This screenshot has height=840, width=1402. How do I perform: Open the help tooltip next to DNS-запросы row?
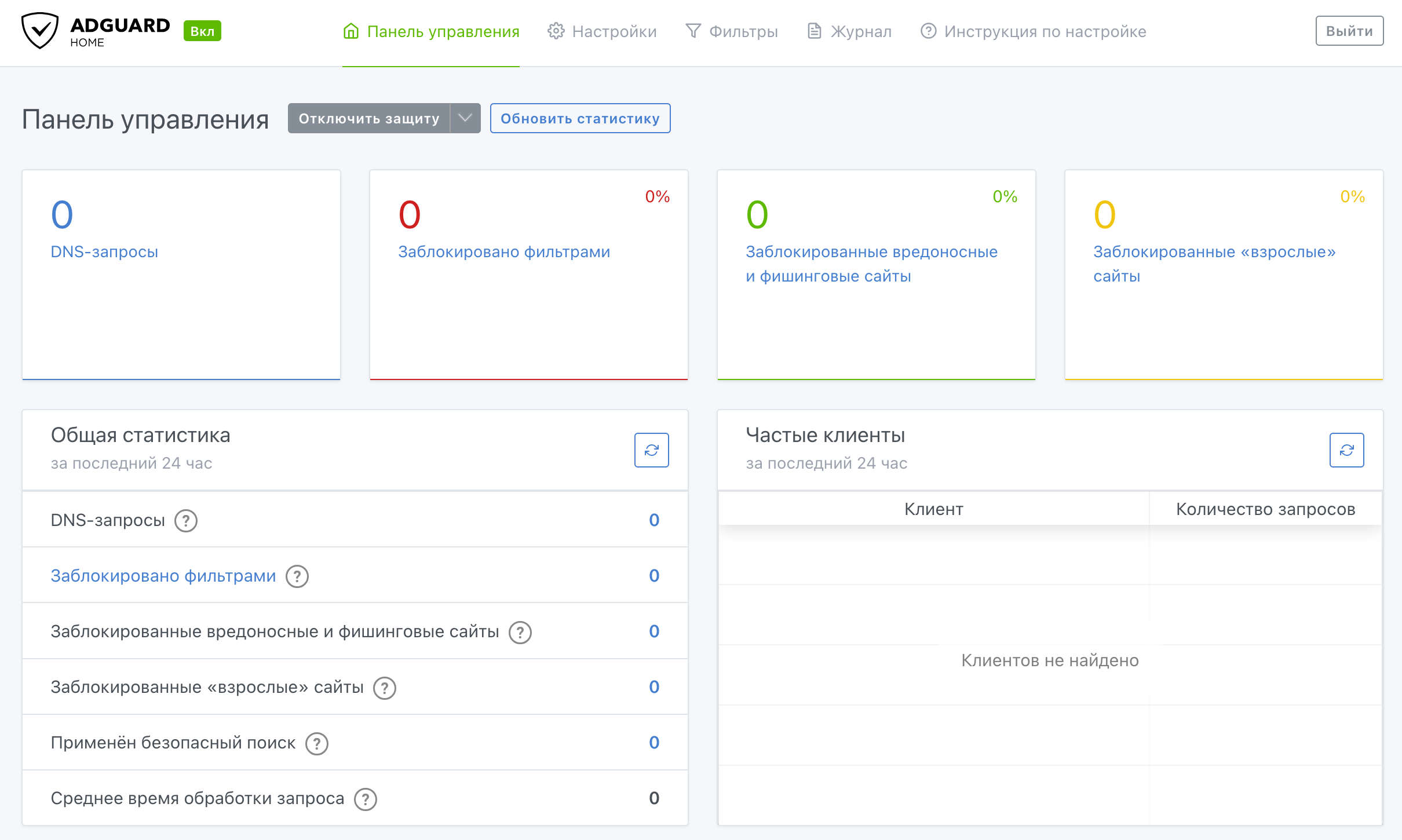pyautogui.click(x=185, y=520)
